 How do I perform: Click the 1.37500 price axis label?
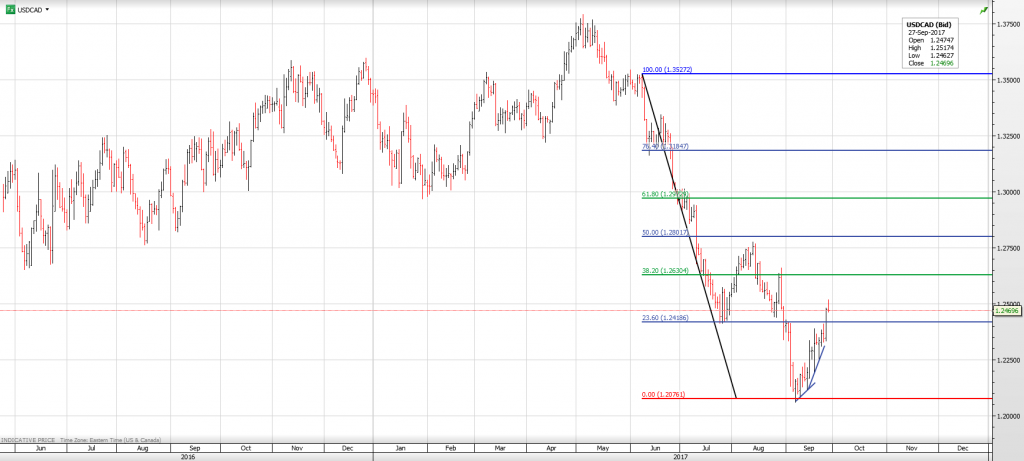(1006, 24)
